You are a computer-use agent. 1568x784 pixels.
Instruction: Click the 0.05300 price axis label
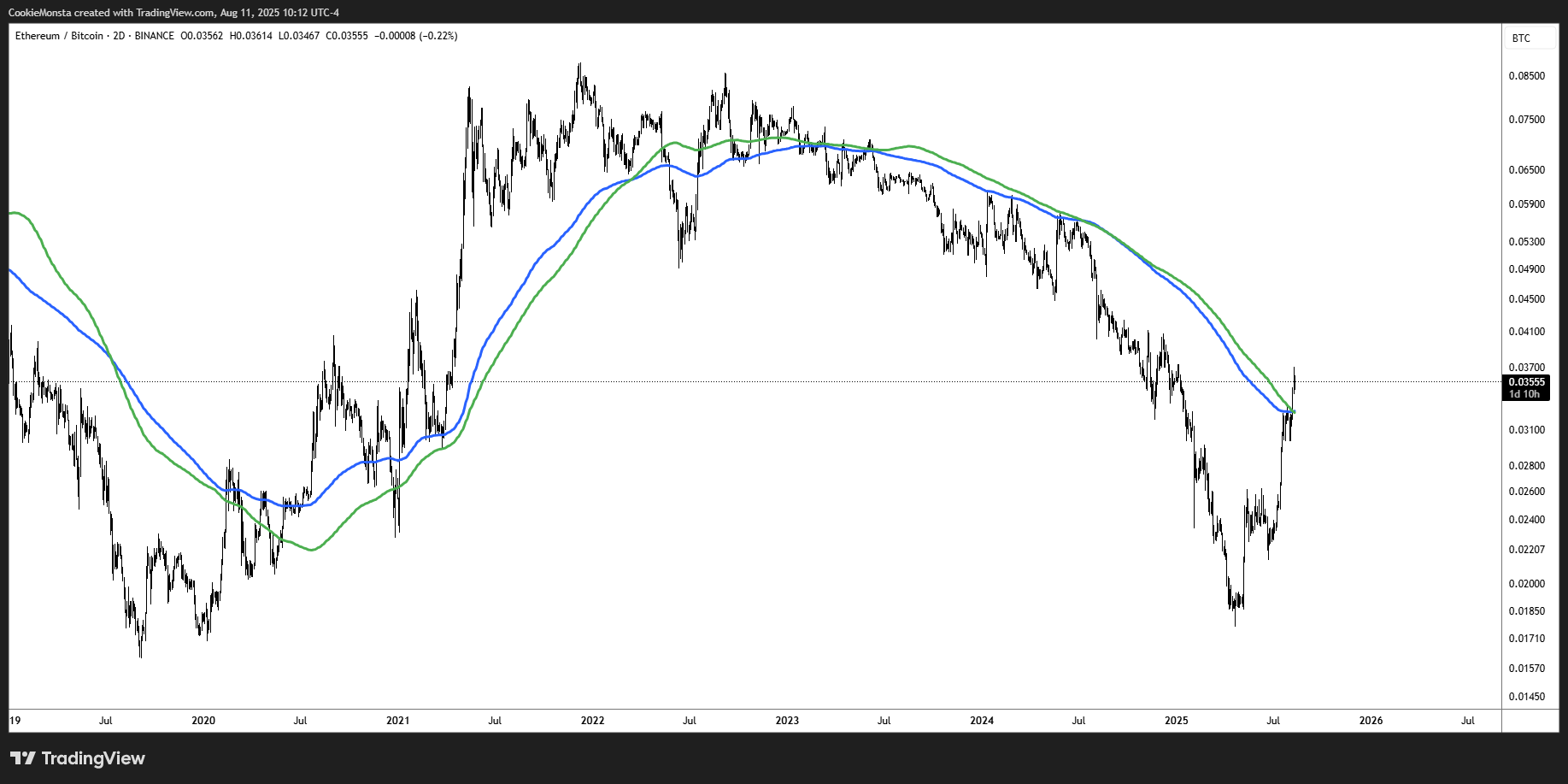pos(1526,242)
